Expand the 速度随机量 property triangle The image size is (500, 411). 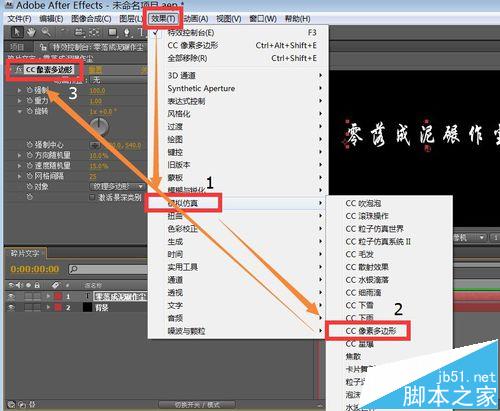tap(20, 166)
